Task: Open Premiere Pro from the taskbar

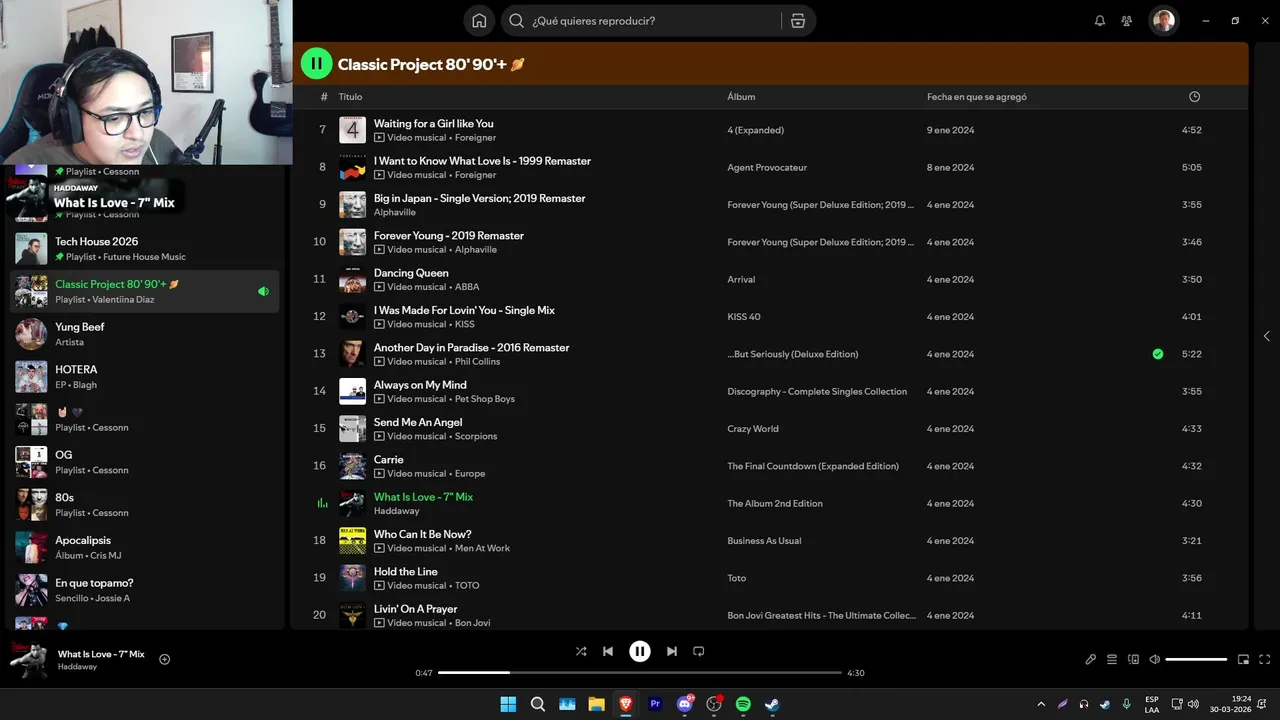Action: pos(655,704)
